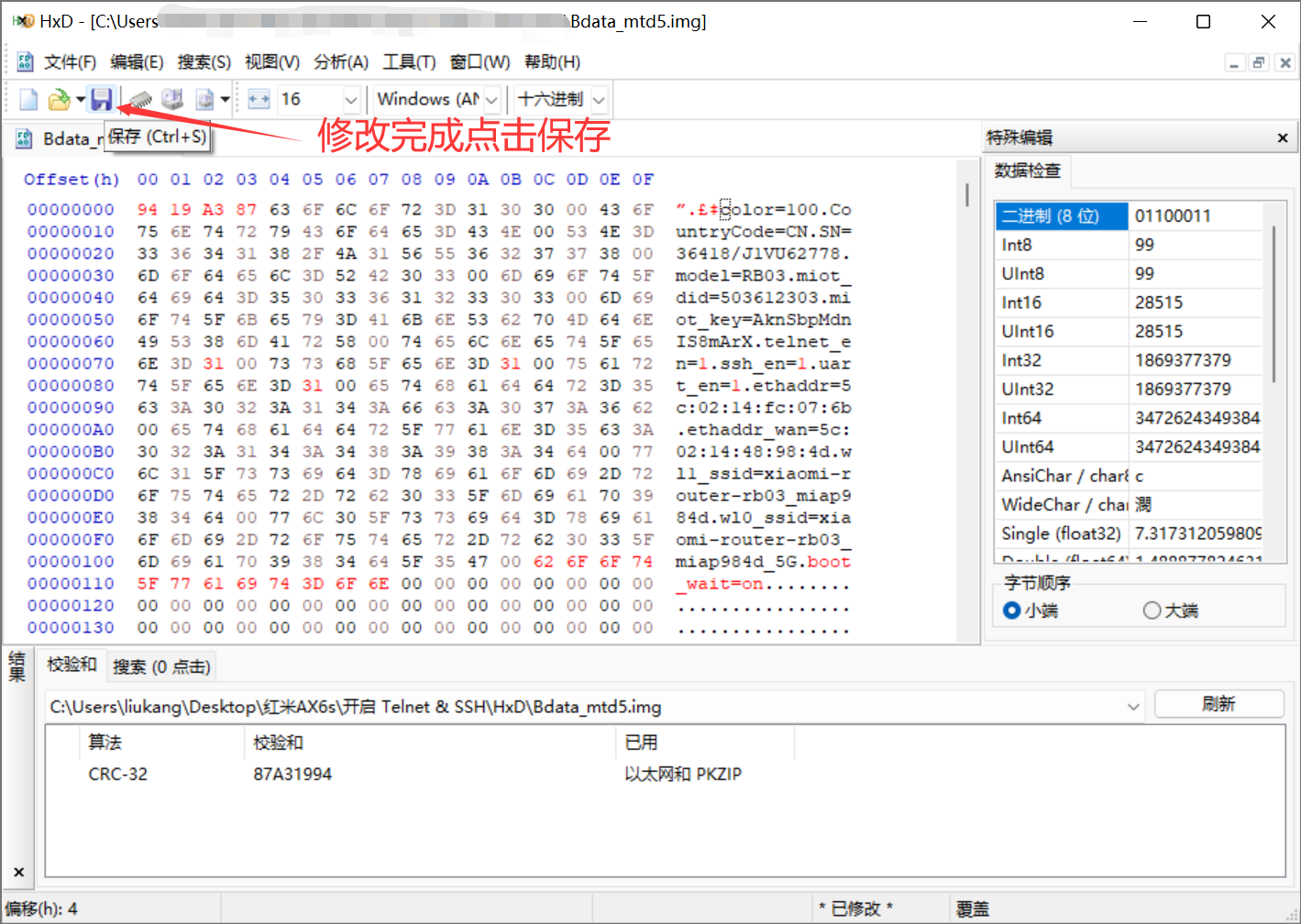Screen dimensions: 1301x924
Task: Click the Single (float32) row
Action: (1129, 533)
